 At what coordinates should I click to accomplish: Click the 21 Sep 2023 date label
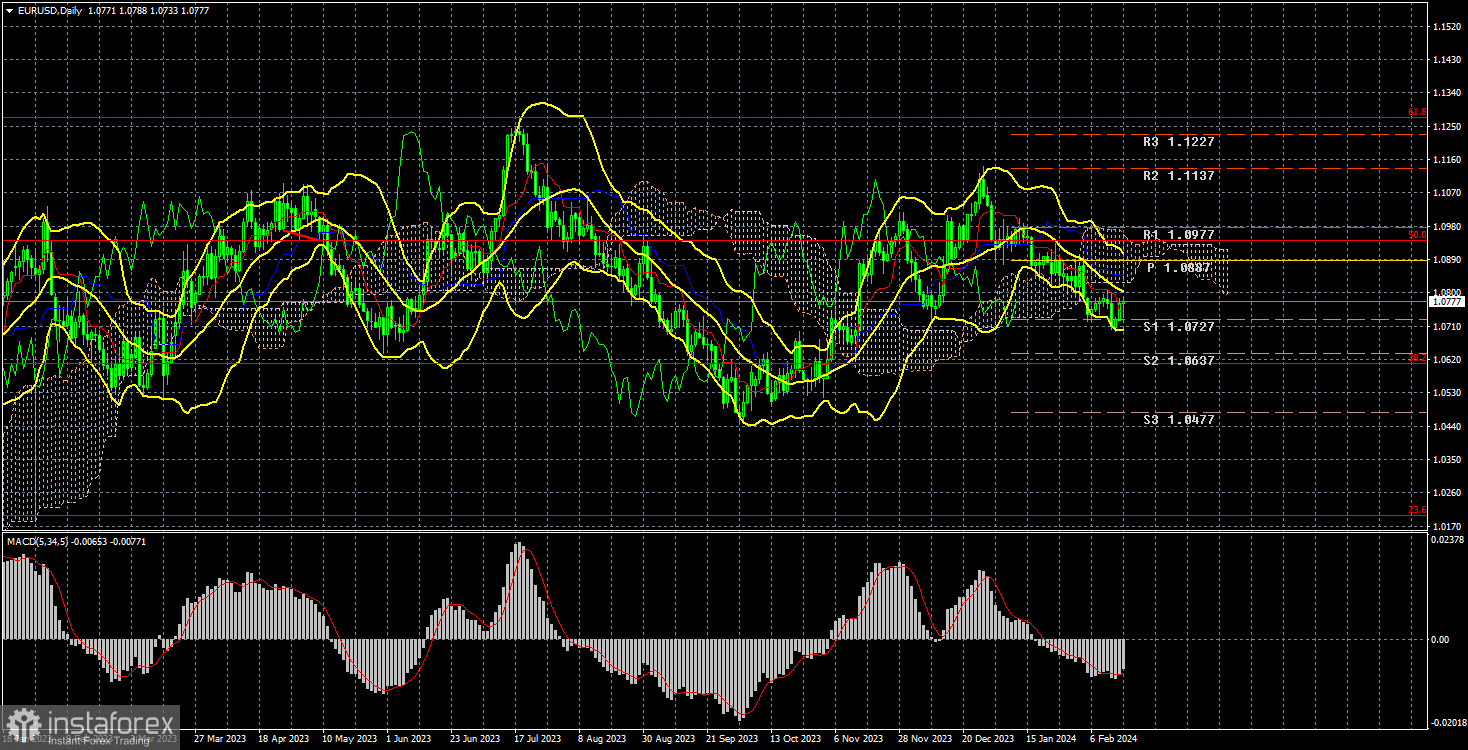click(732, 740)
